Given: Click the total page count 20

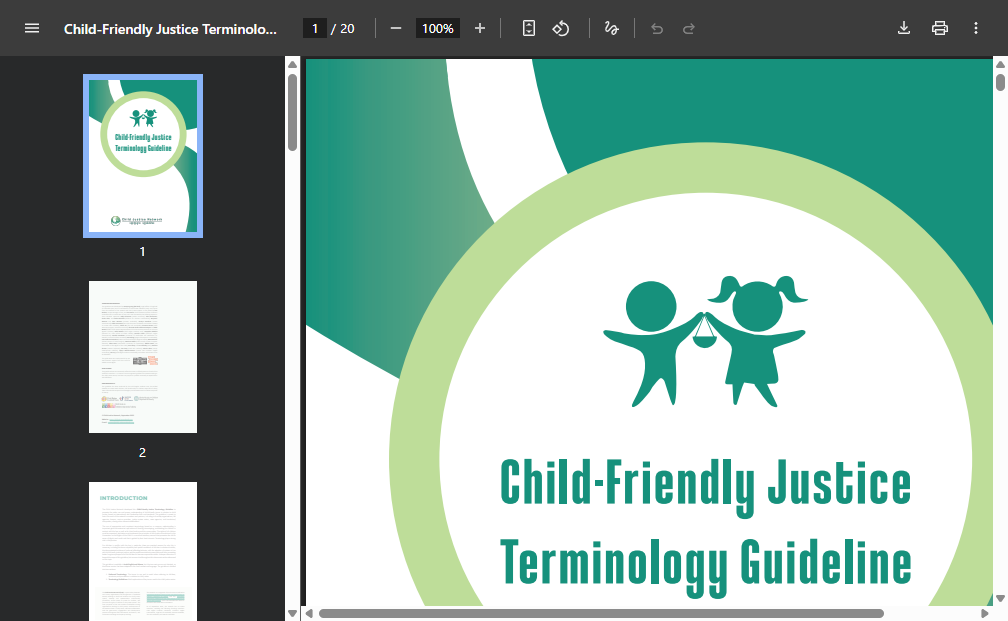Looking at the screenshot, I should tap(347, 28).
